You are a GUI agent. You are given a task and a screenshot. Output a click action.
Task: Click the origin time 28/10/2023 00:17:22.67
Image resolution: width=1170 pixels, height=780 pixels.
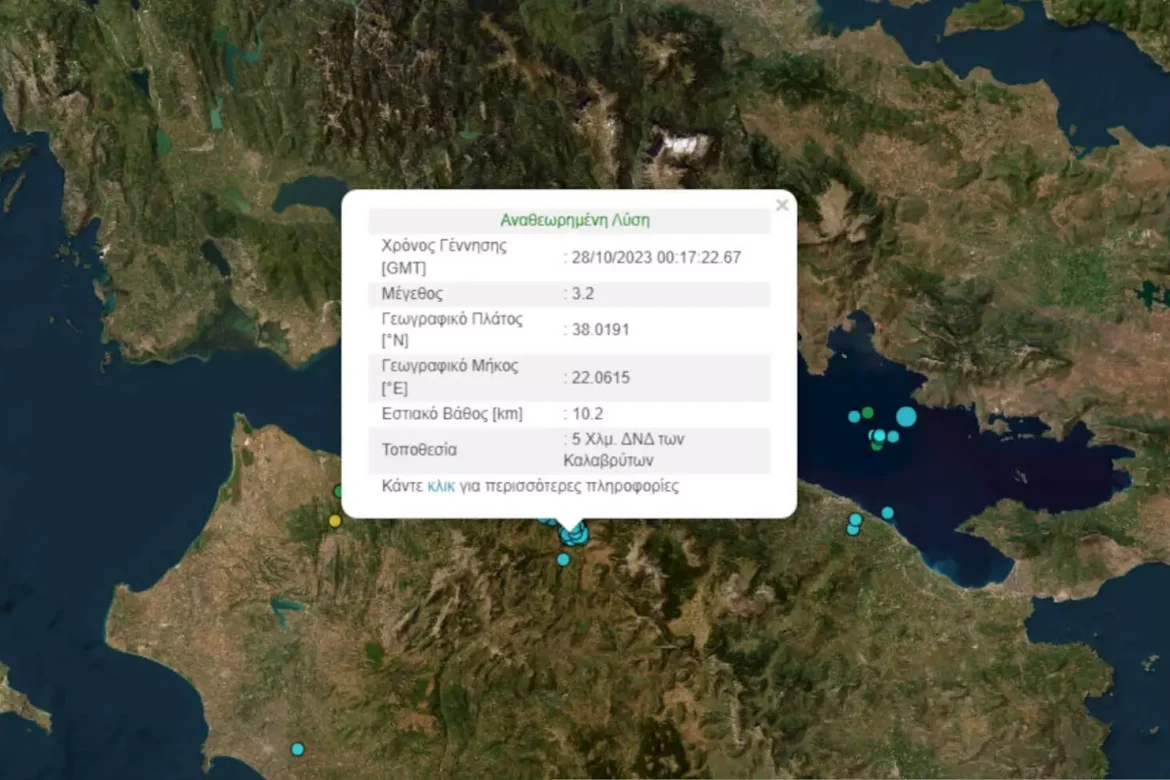(655, 257)
